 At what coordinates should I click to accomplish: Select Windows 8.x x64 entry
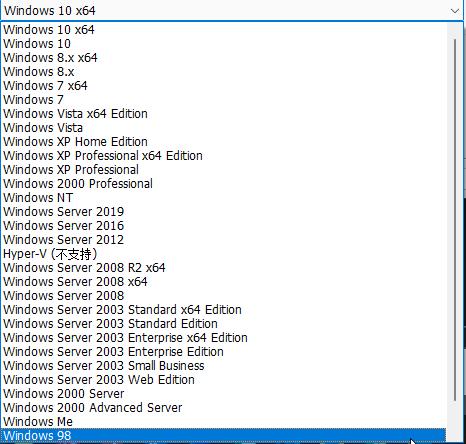[223, 58]
